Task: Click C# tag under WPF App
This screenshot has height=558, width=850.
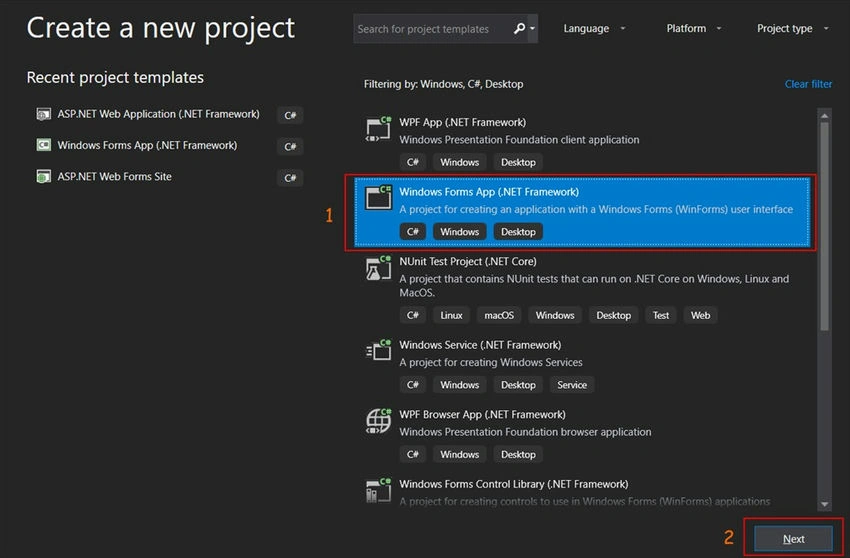Action: click(x=413, y=162)
